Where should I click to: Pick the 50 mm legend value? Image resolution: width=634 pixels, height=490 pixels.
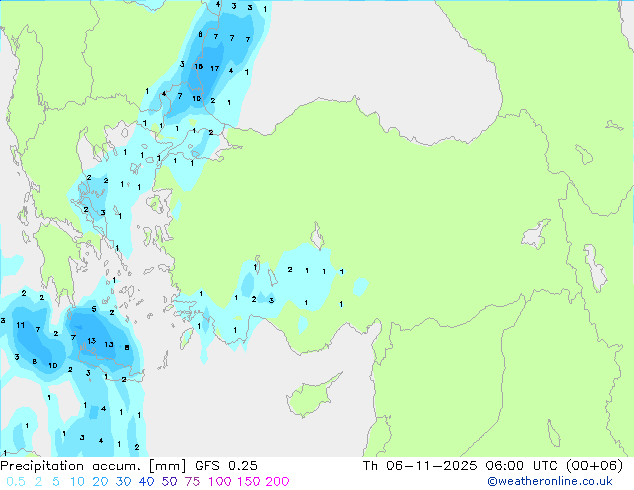(x=169, y=482)
